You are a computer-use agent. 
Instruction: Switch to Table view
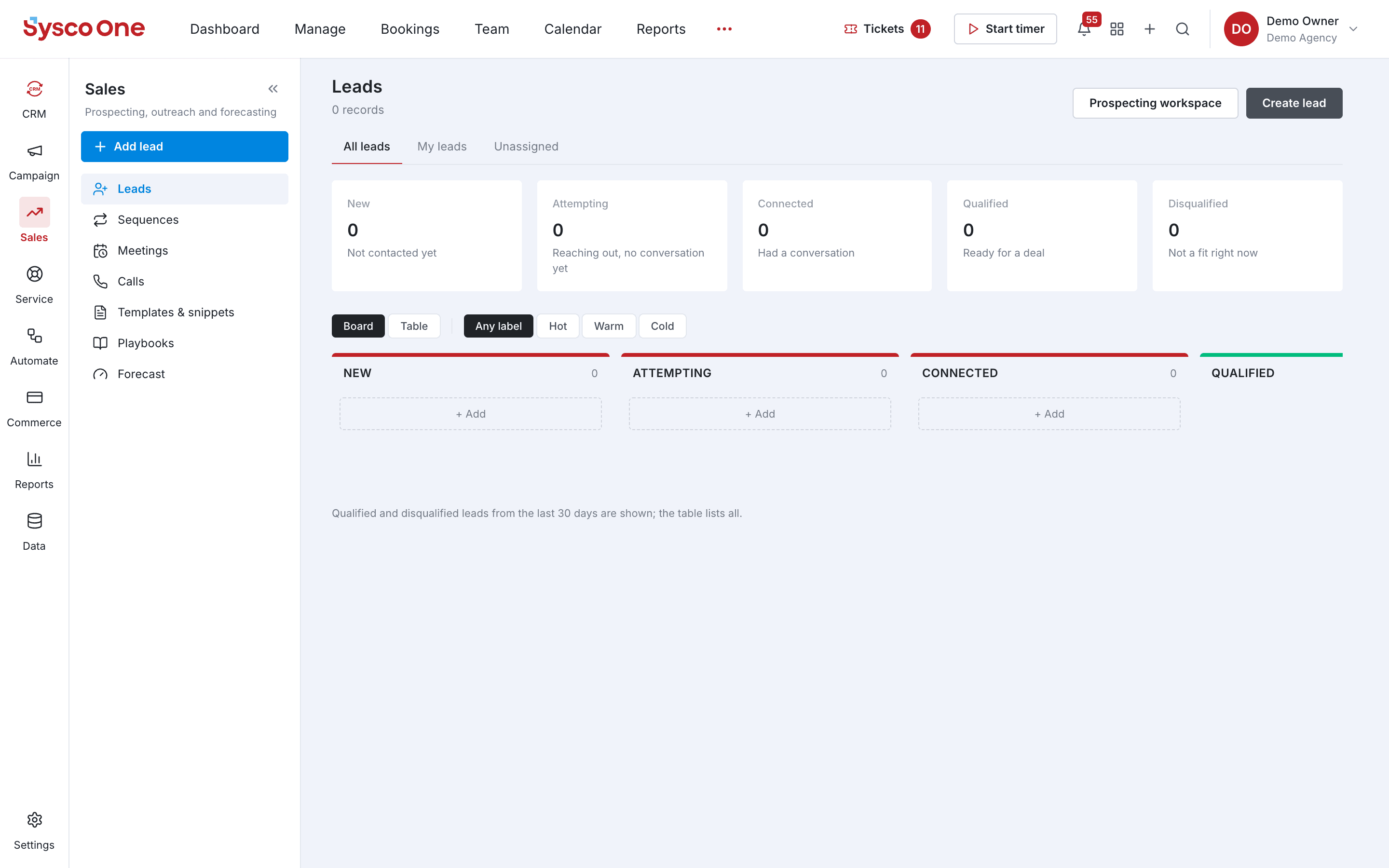tap(414, 326)
